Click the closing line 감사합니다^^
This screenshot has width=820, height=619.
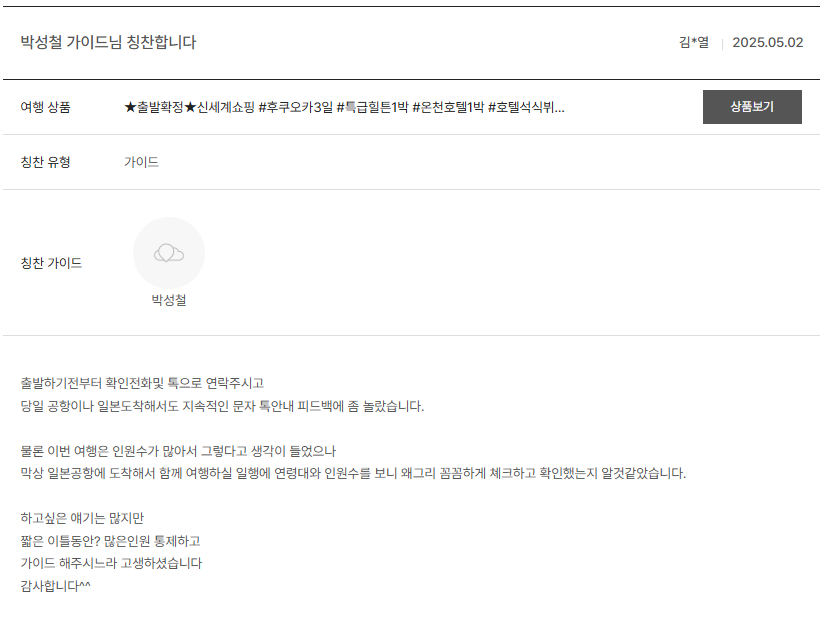(x=55, y=586)
